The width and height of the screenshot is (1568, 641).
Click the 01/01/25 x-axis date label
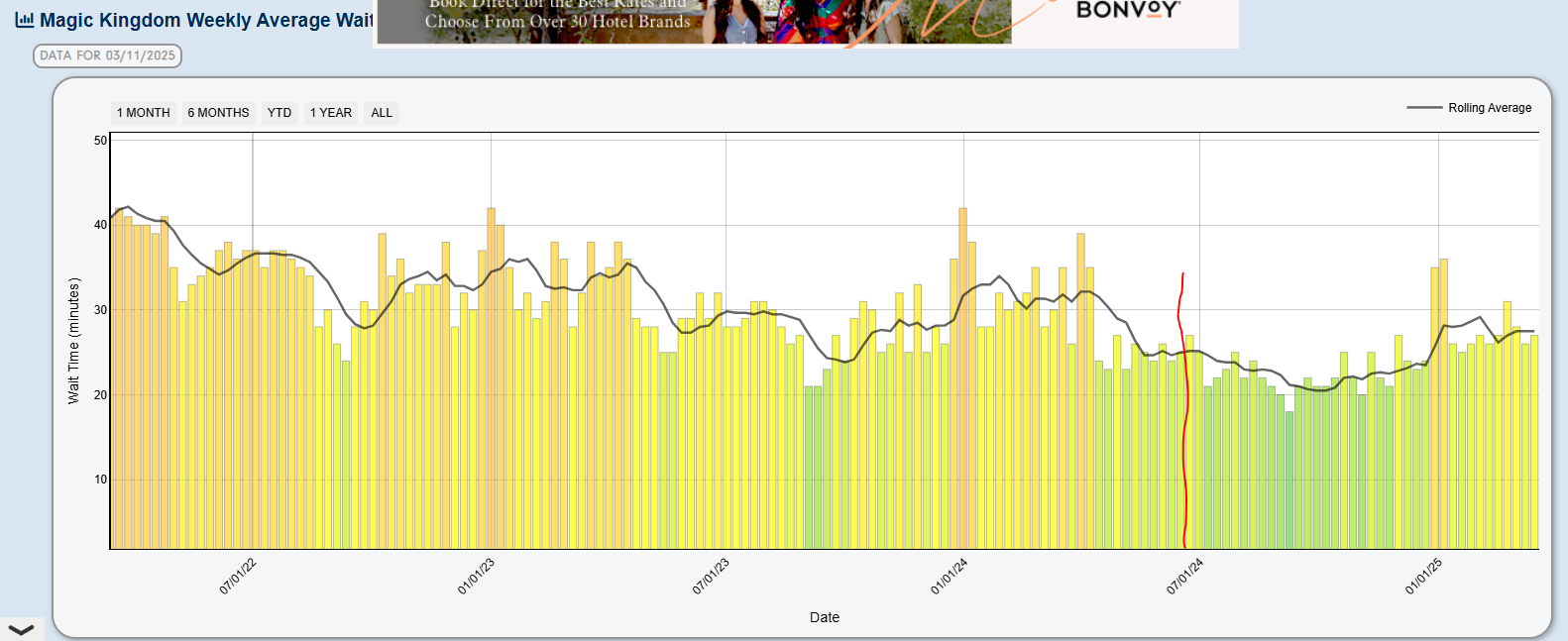point(1423,577)
